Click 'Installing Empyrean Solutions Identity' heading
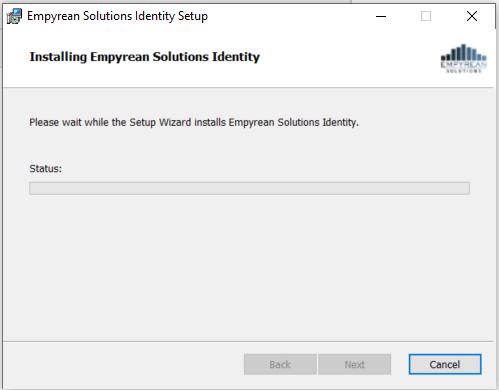Image resolution: width=499 pixels, height=390 pixels. pyautogui.click(x=145, y=57)
